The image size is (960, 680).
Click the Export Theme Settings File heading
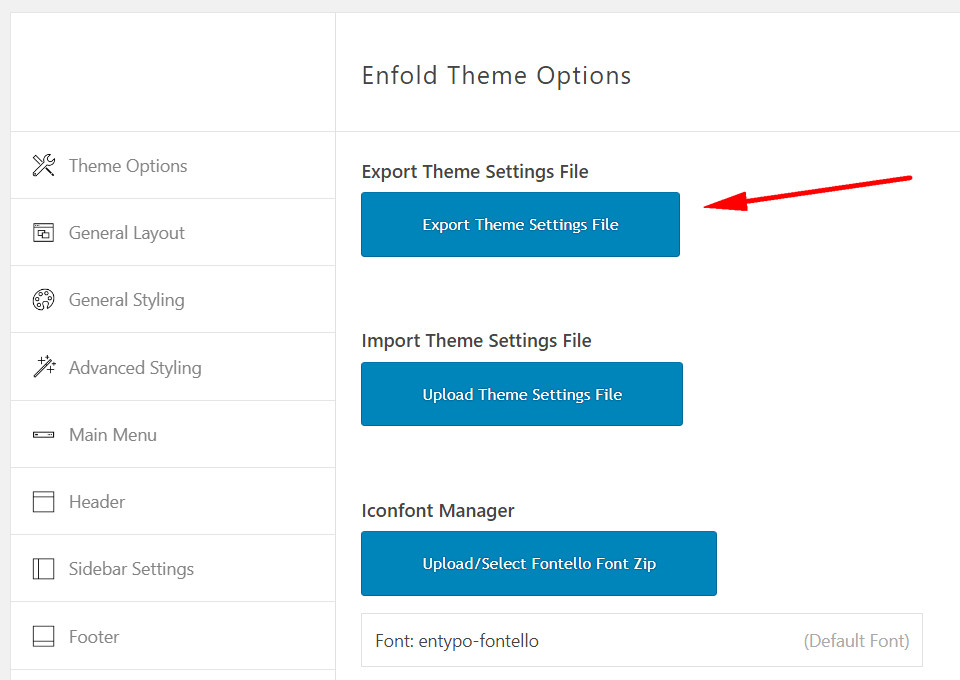pos(475,171)
